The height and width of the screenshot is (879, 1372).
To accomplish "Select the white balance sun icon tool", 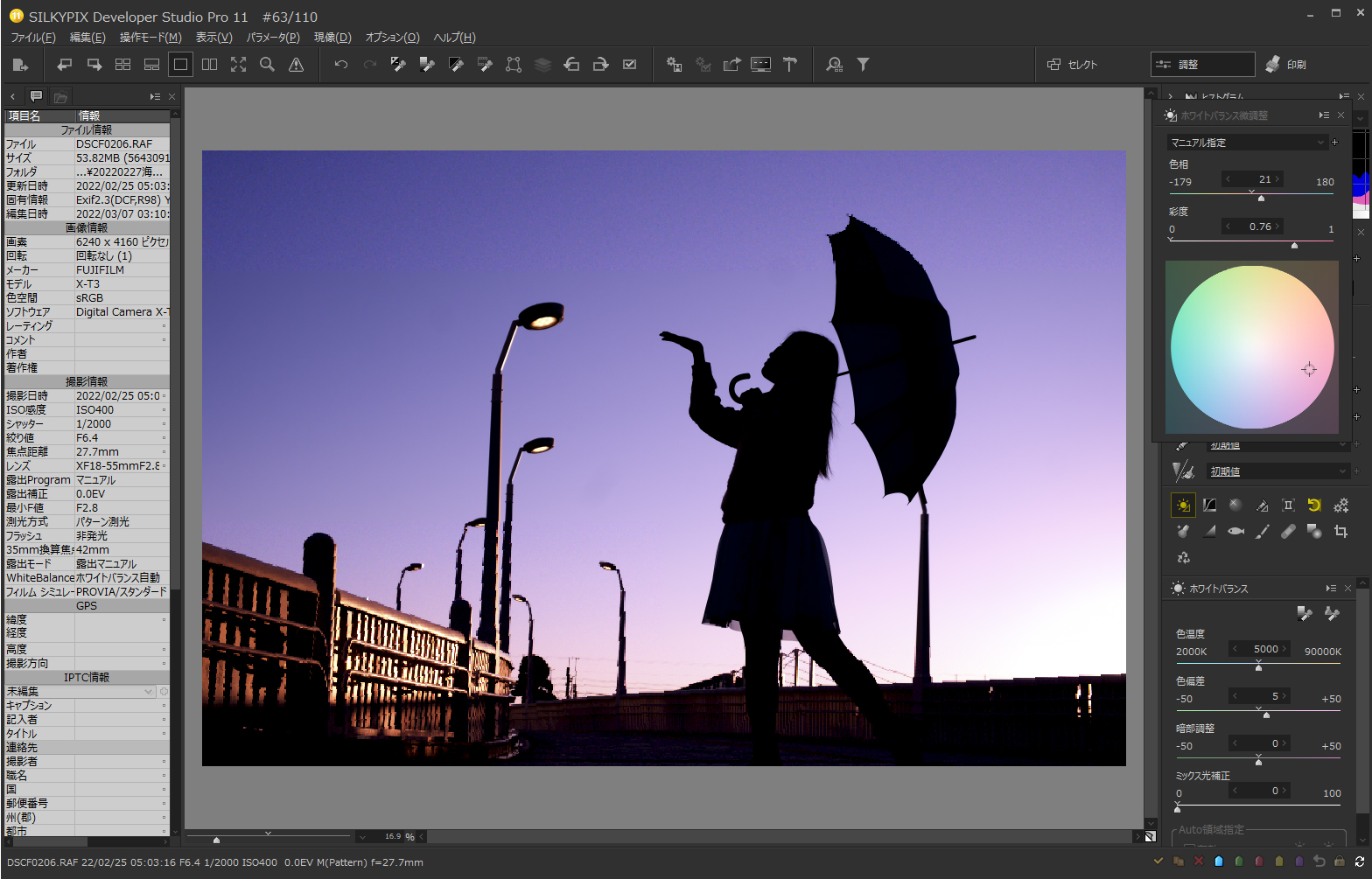I will coord(1183,505).
